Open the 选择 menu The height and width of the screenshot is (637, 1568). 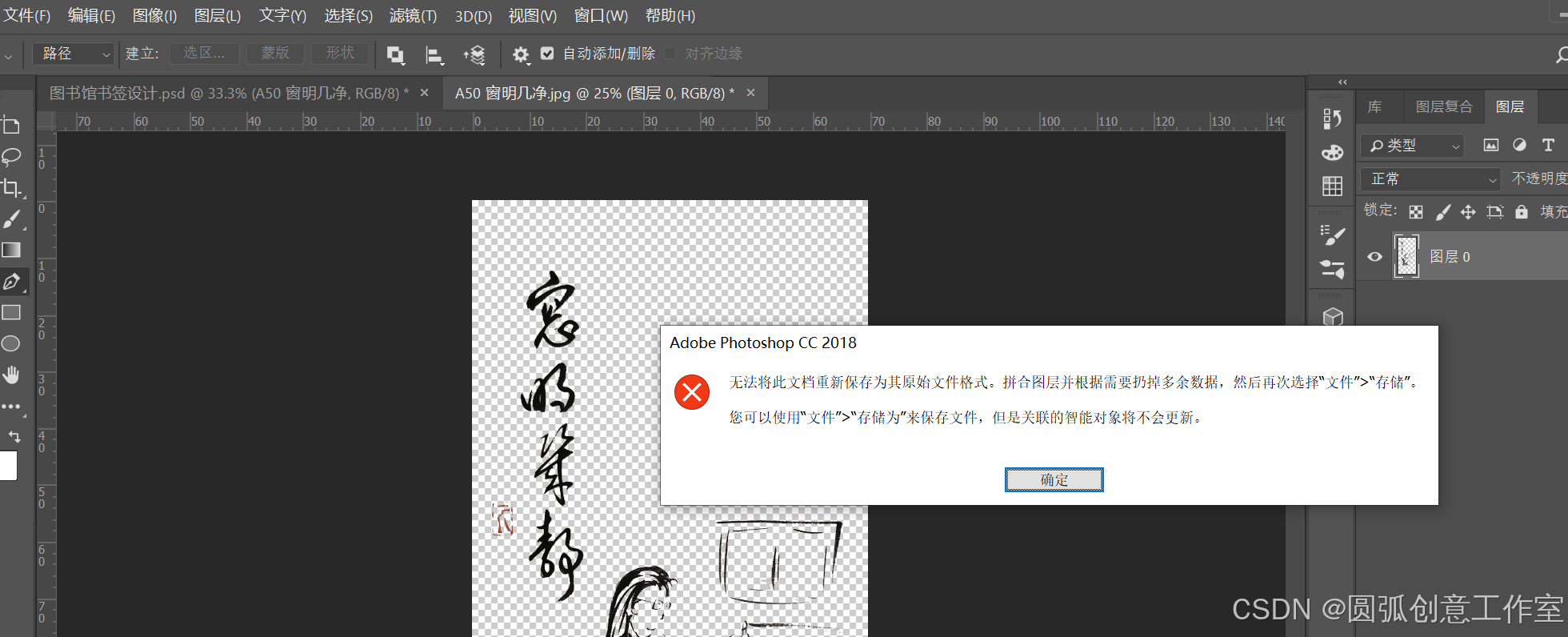coord(348,16)
